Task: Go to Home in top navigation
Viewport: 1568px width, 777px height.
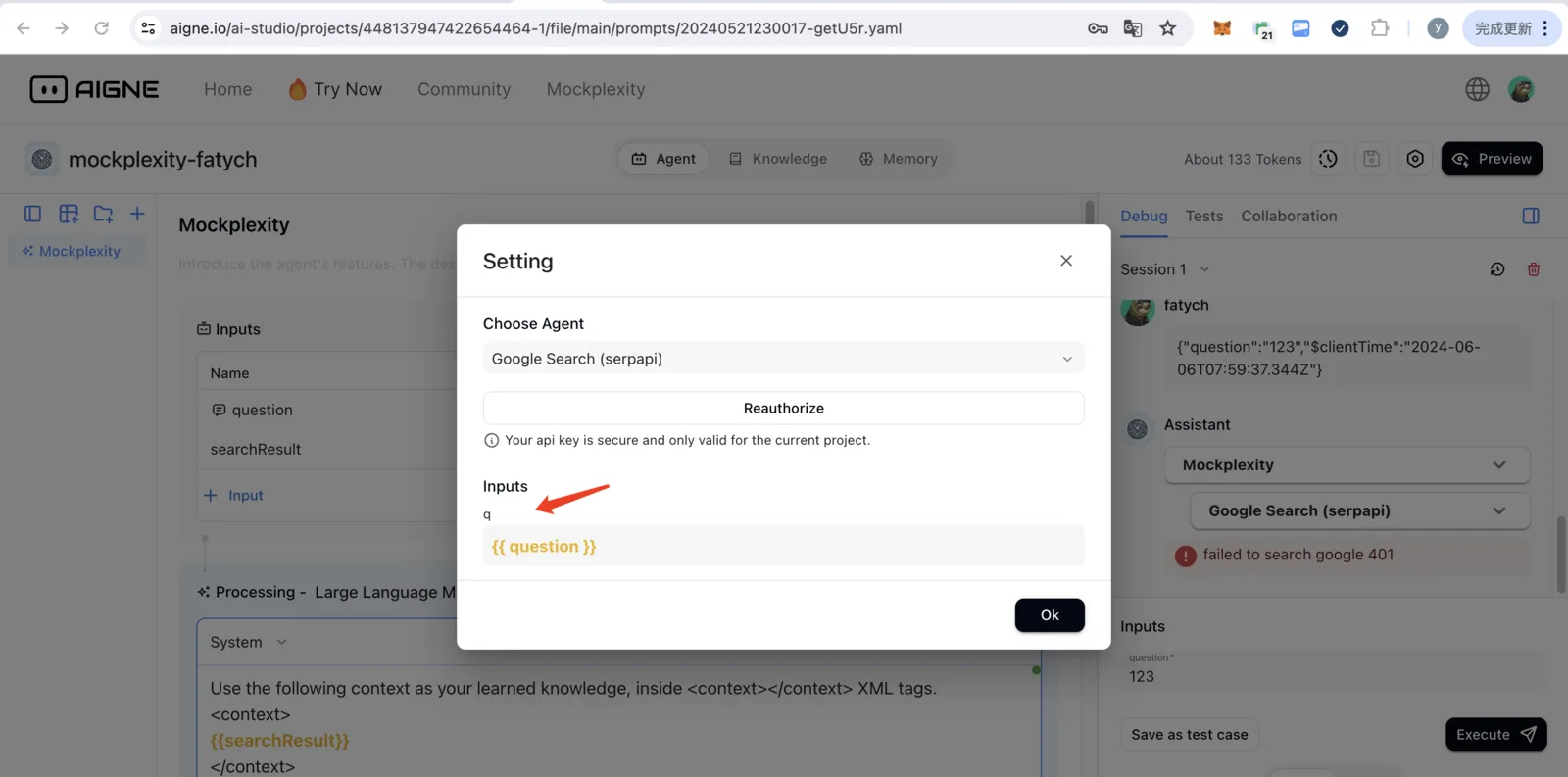Action: click(x=228, y=89)
